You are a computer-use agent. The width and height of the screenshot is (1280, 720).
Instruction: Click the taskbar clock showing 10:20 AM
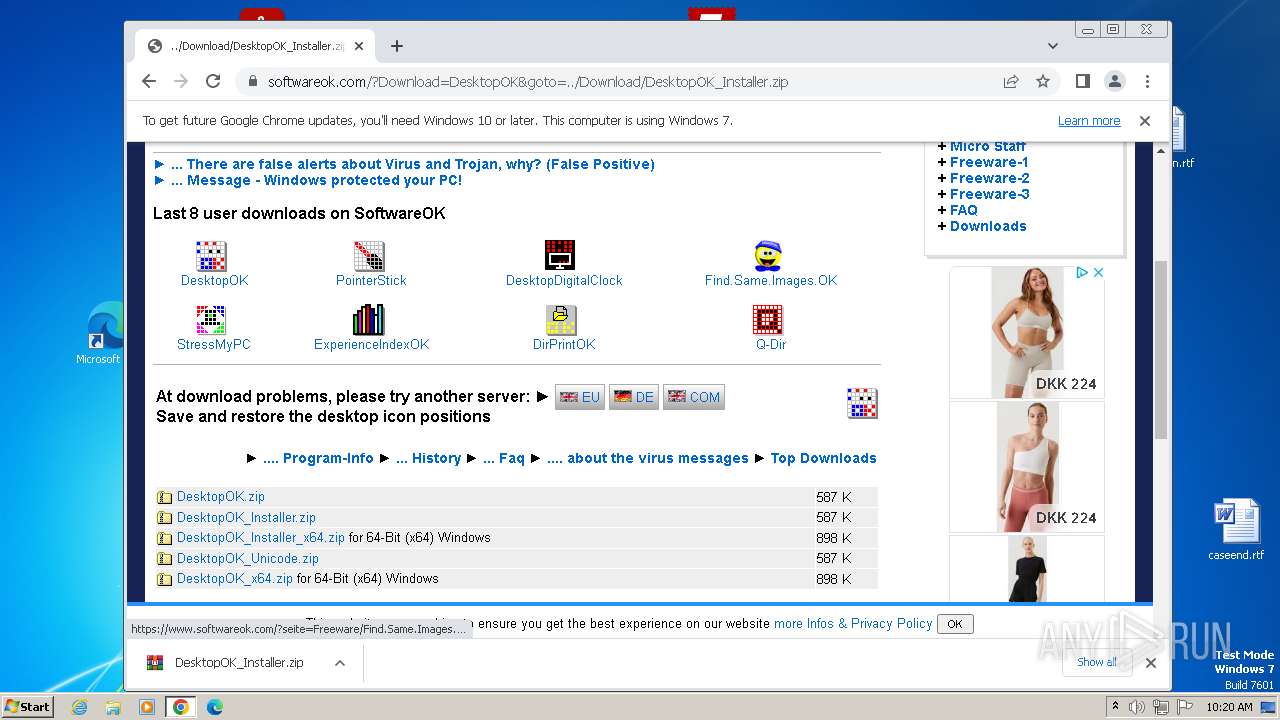(x=1229, y=707)
